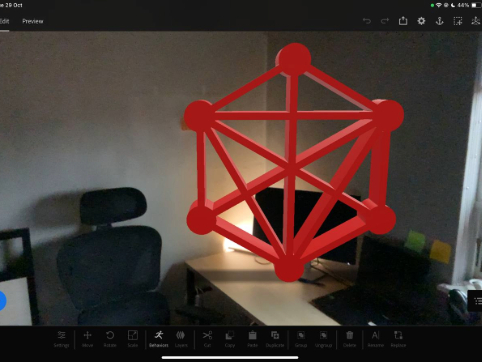Select the Rotate tool
Image resolution: width=482 pixels, height=362 pixels.
tap(110, 339)
